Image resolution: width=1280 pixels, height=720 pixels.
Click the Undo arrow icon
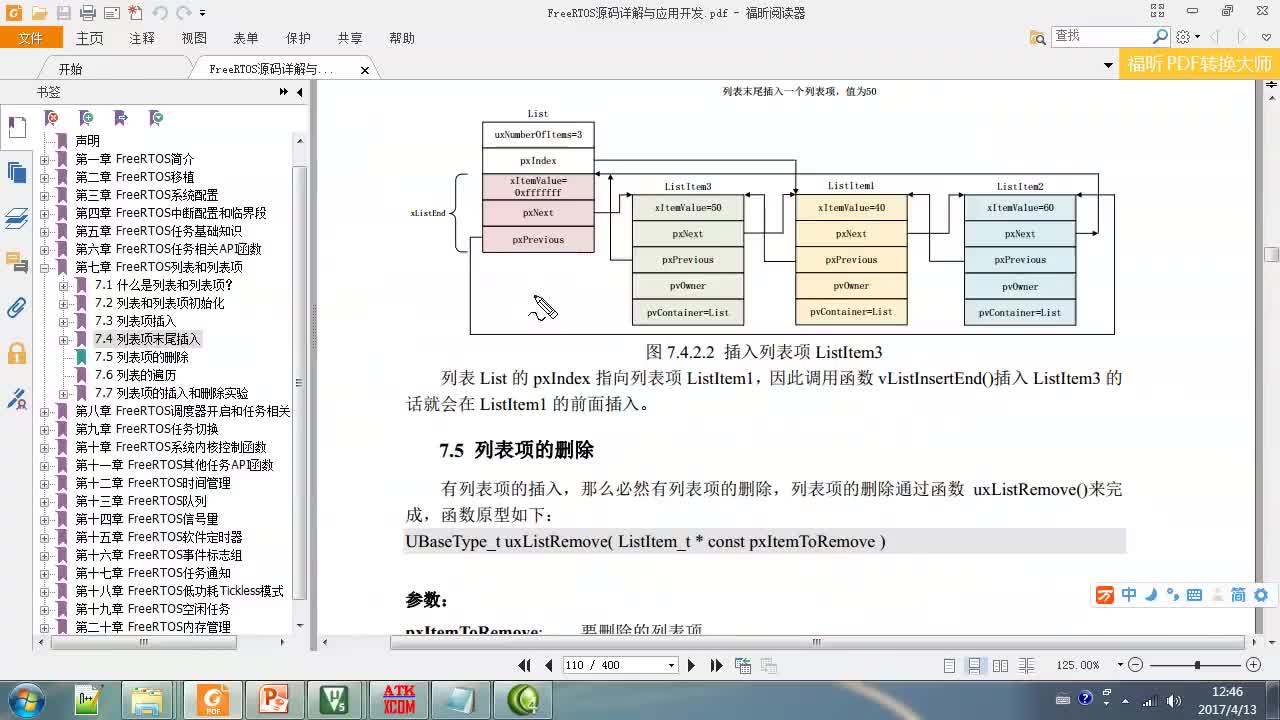[159, 13]
